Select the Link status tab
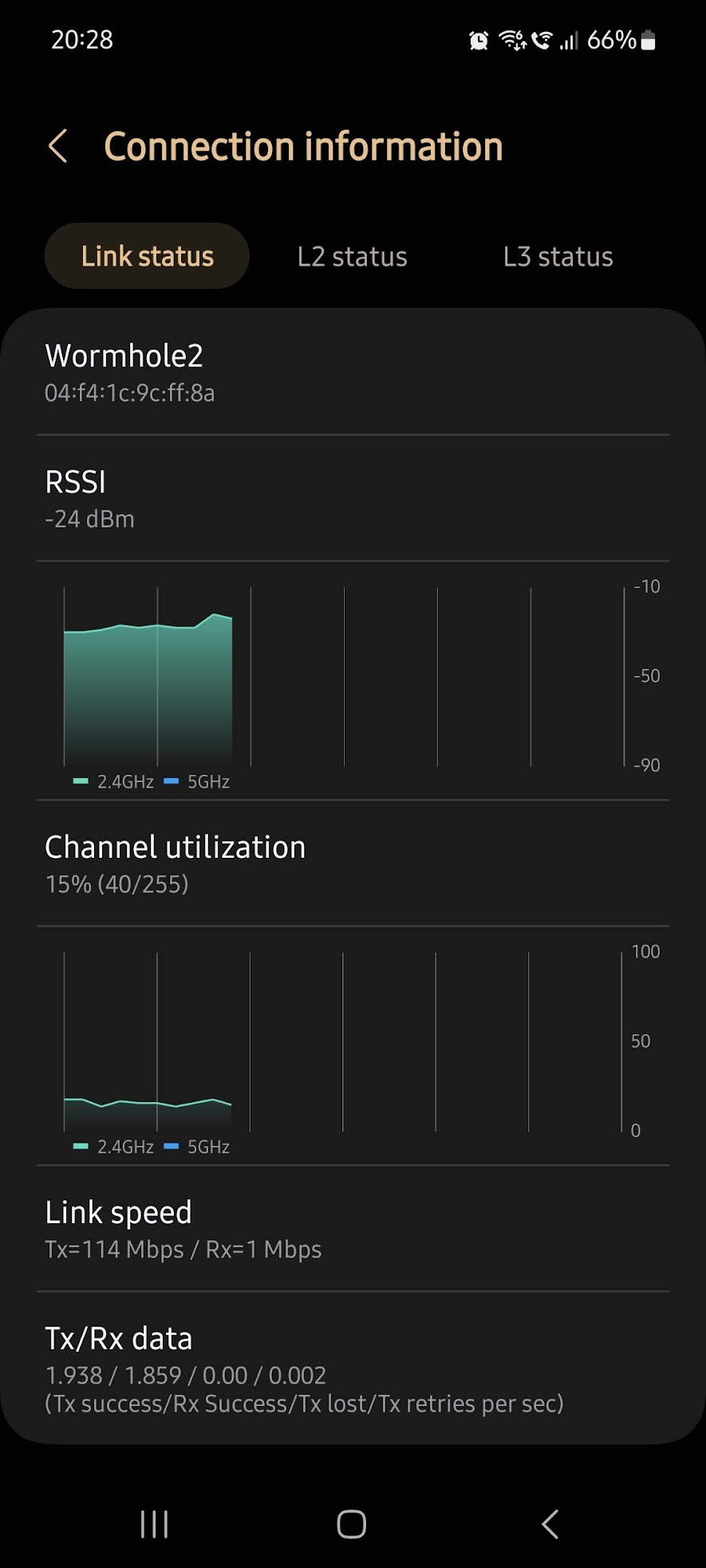The width and height of the screenshot is (706, 1568). tap(148, 256)
